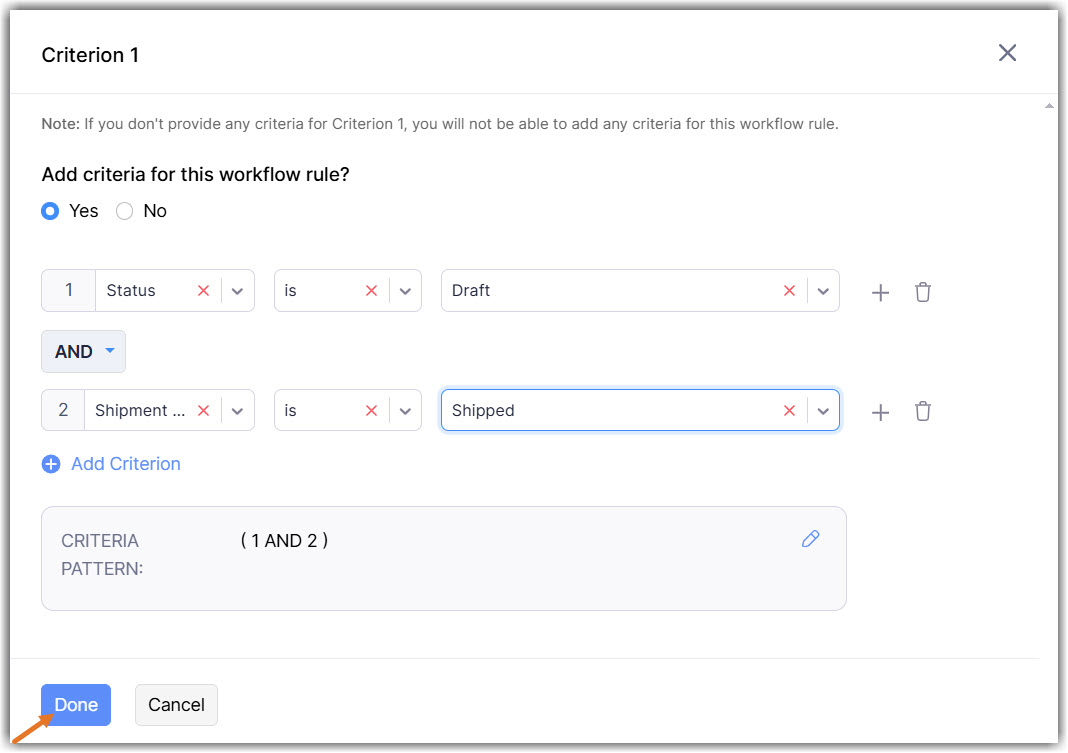Click the Done button

click(76, 705)
